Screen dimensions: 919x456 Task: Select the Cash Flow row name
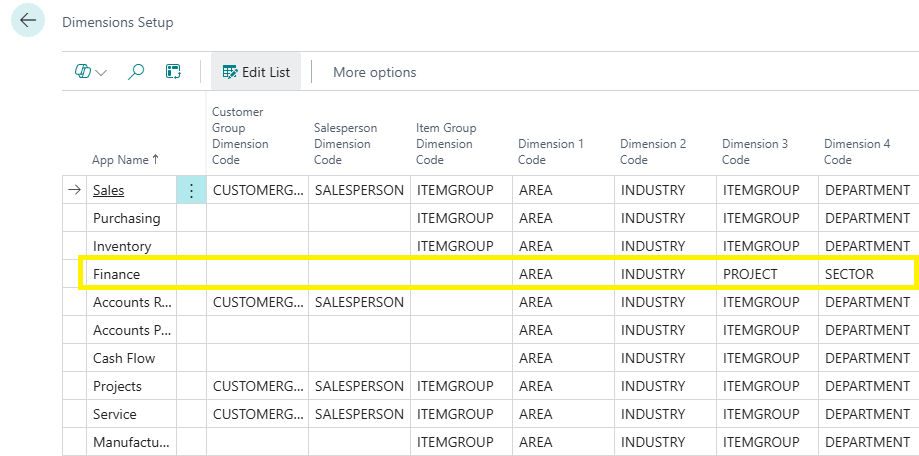[124, 358]
